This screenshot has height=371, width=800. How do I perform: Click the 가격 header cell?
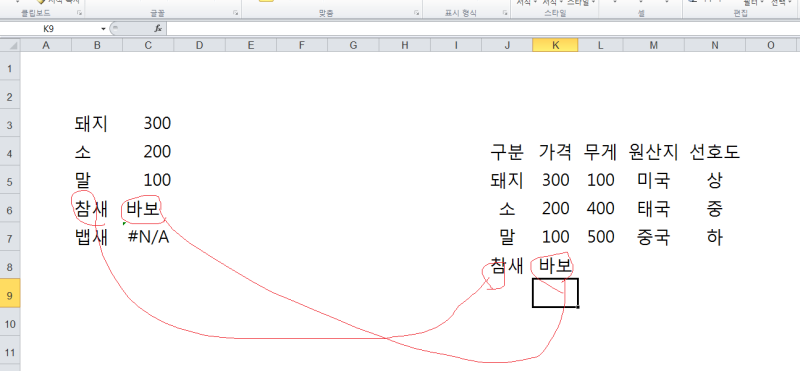555,152
